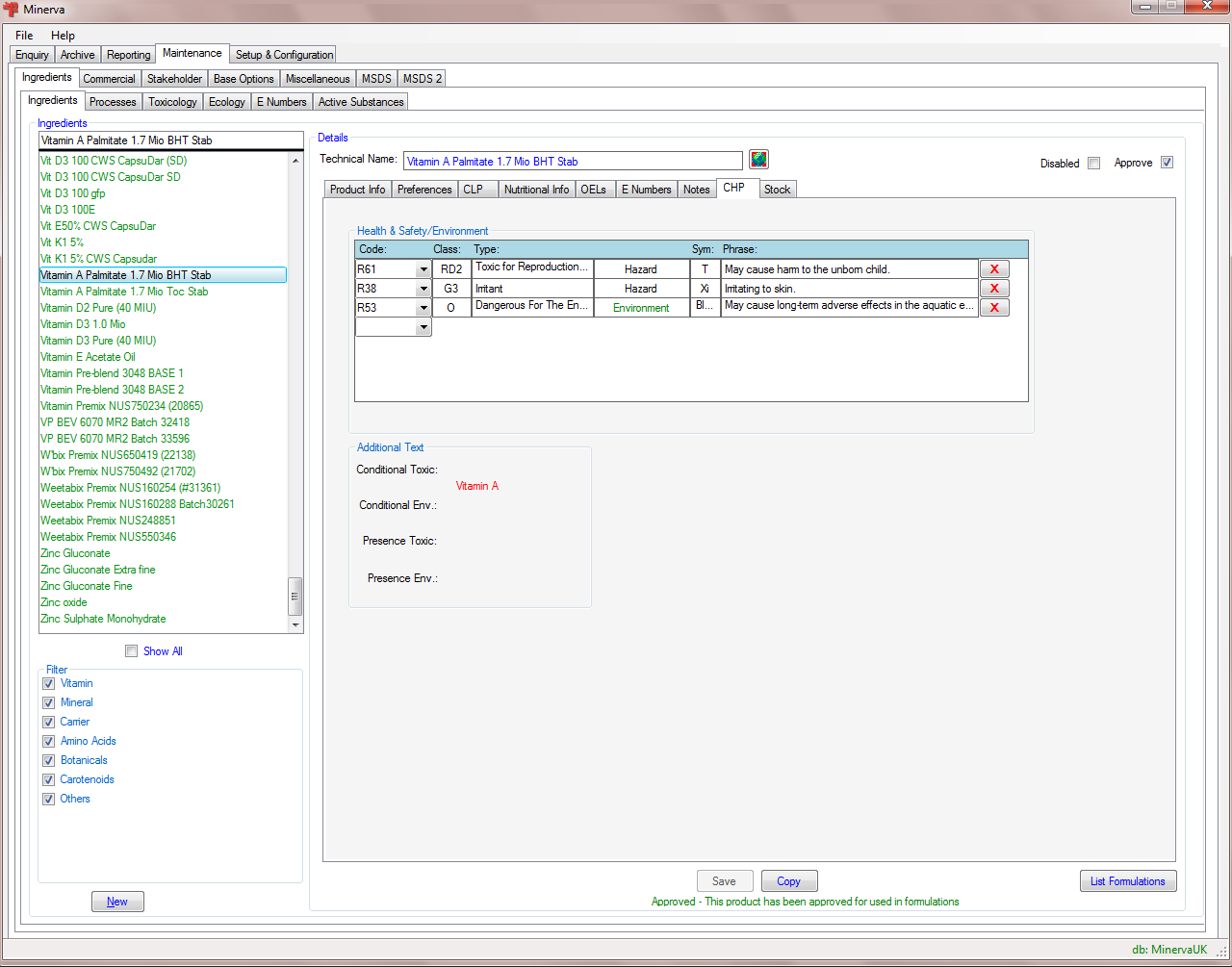The height and width of the screenshot is (967, 1232).
Task: Toggle the Approve checkbox
Action: (1167, 162)
